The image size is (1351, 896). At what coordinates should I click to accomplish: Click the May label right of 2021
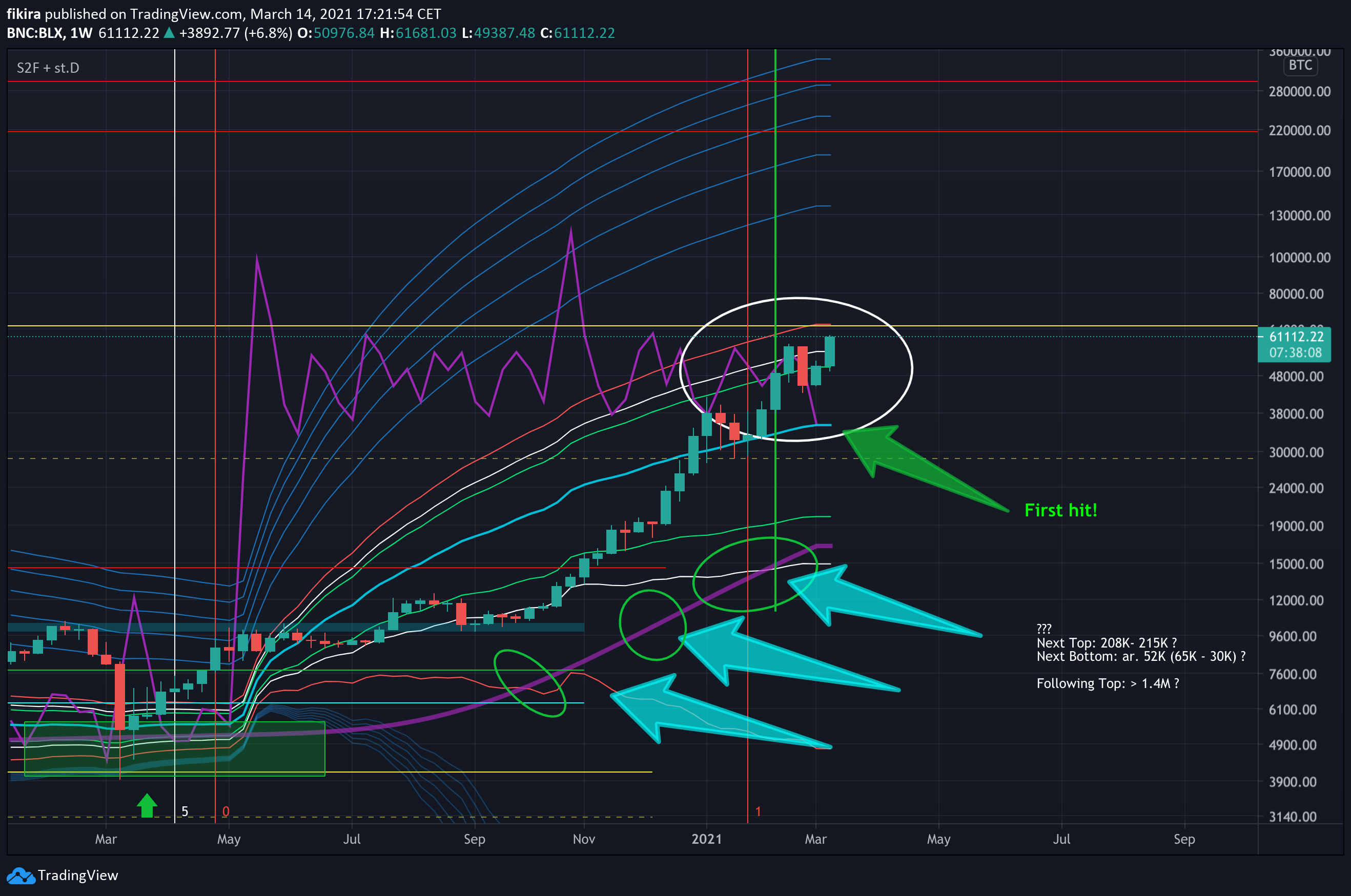(x=939, y=840)
